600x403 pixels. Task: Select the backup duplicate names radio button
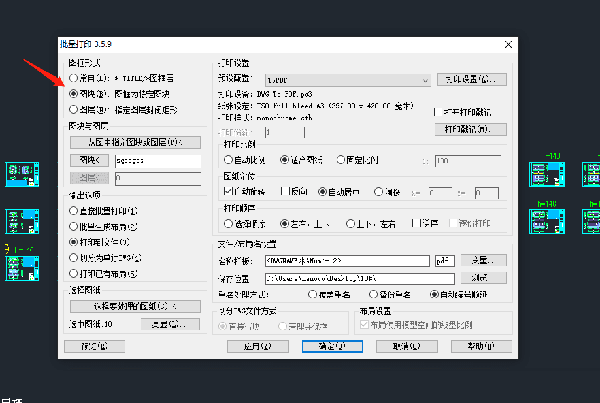pyautogui.click(x=373, y=294)
